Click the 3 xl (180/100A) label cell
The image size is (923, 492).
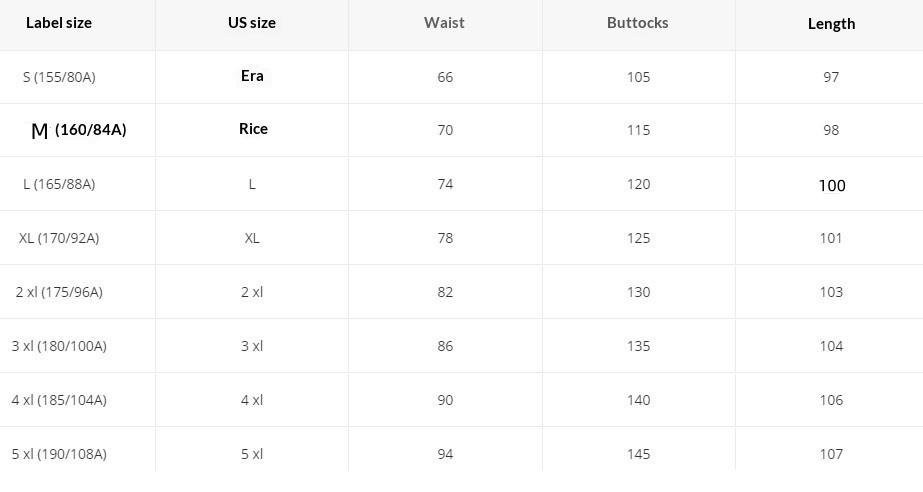tap(59, 346)
